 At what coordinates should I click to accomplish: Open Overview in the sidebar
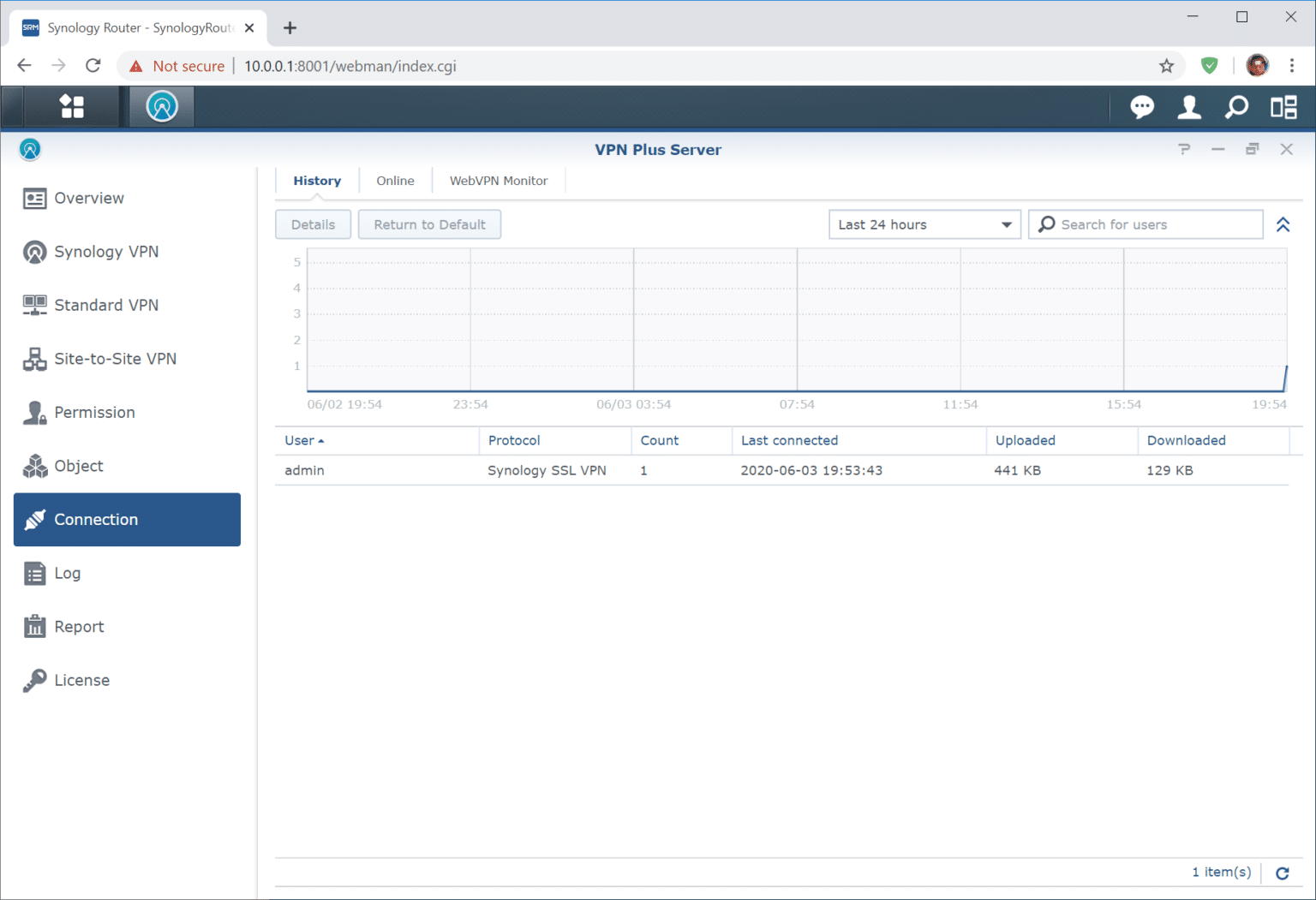coord(127,198)
